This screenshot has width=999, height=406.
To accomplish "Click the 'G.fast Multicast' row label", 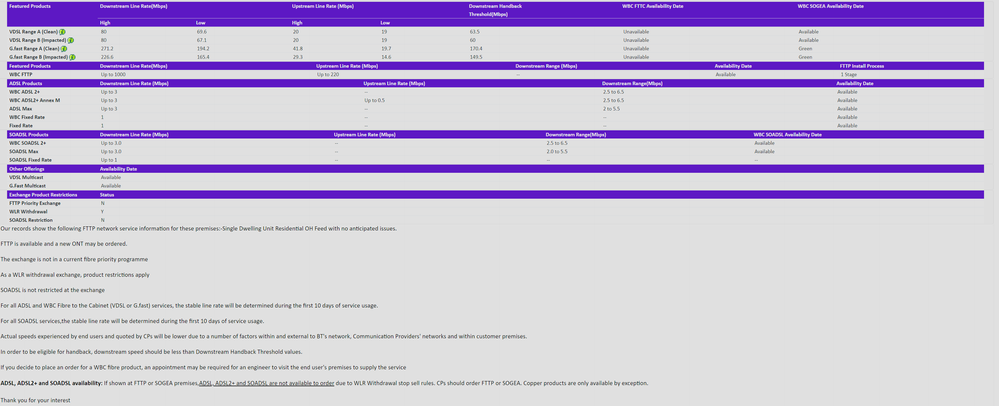I will 25,185.
